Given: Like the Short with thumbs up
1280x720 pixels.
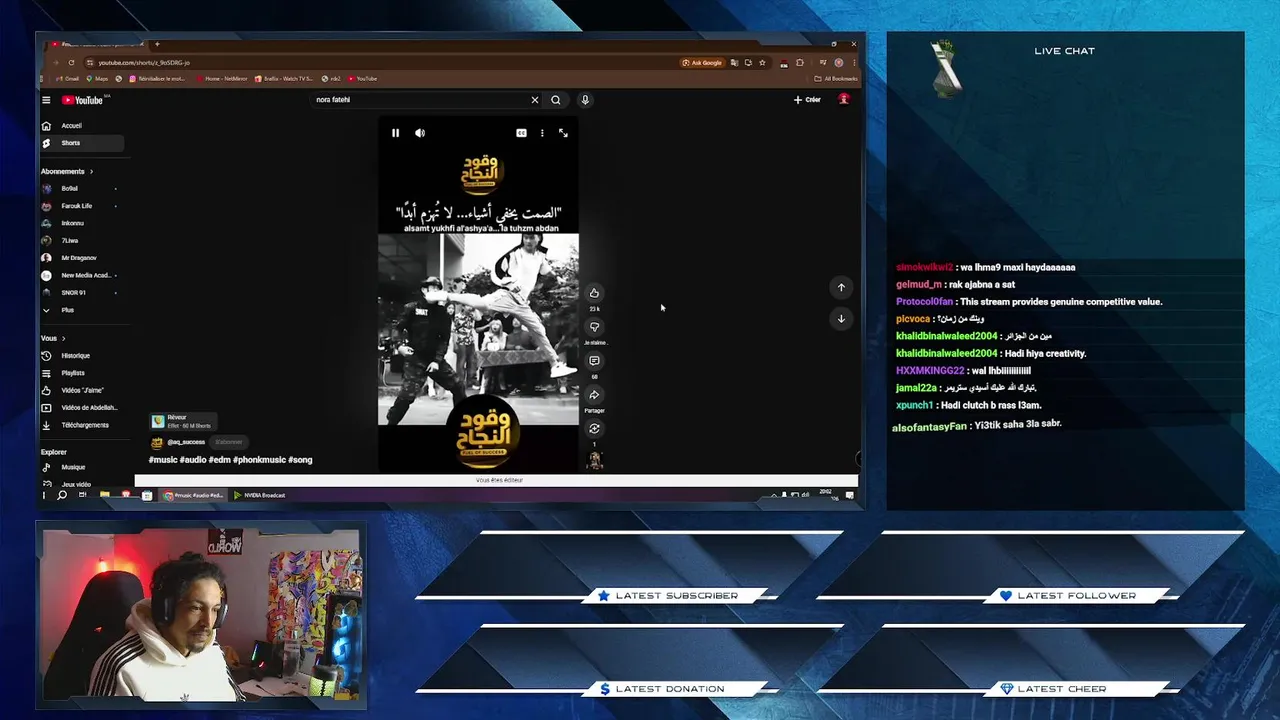Looking at the screenshot, I should click(x=594, y=293).
